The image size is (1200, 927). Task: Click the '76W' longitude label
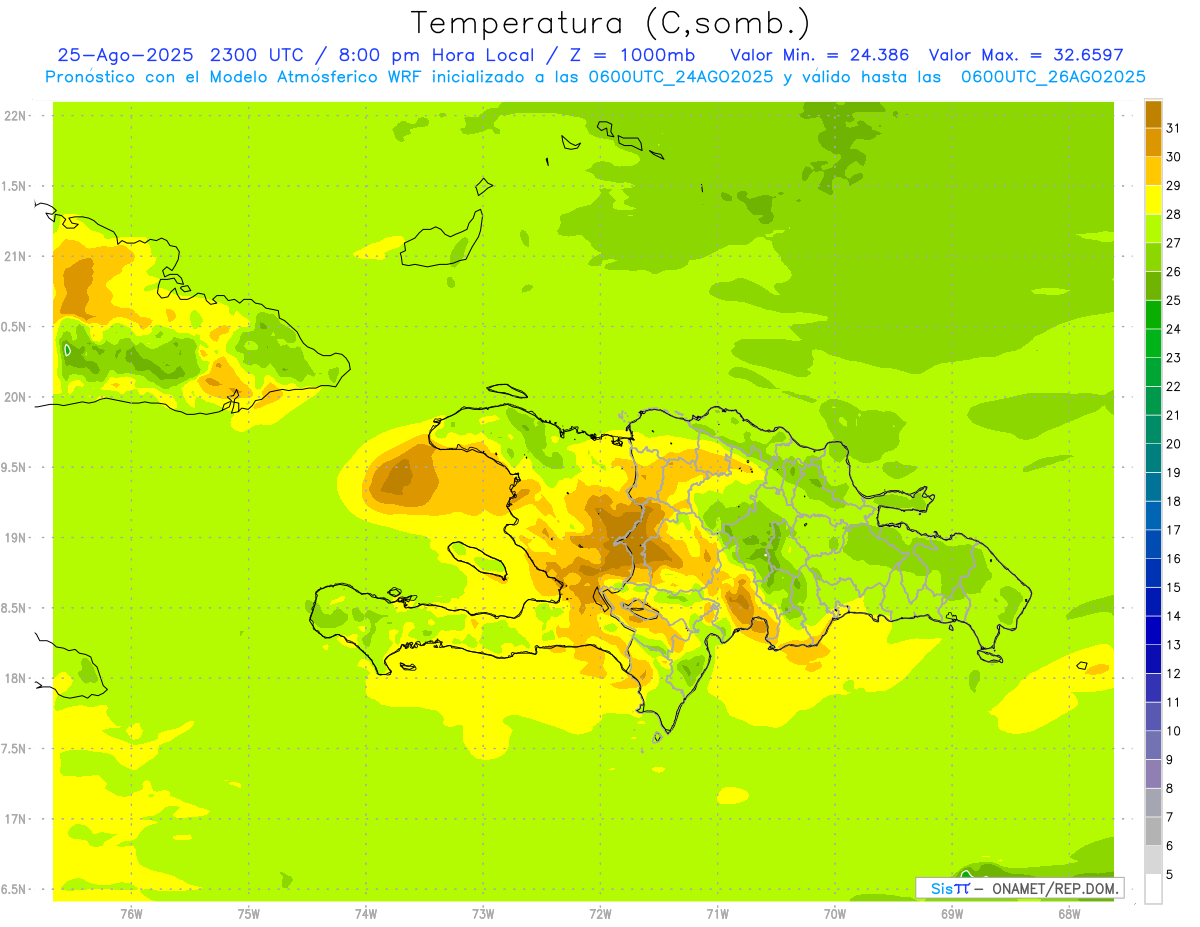coord(131,913)
